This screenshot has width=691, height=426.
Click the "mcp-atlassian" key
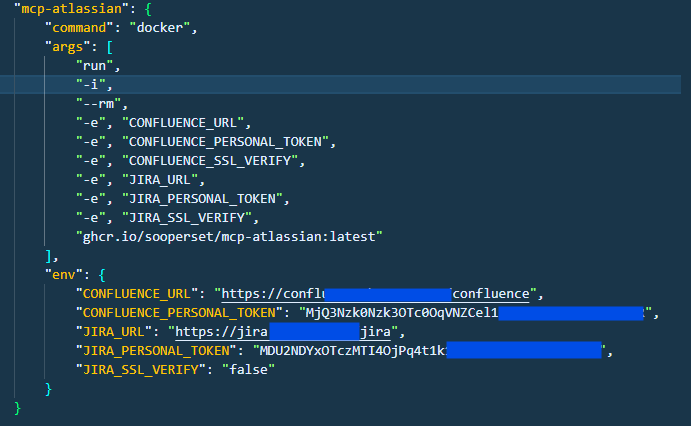71,9
